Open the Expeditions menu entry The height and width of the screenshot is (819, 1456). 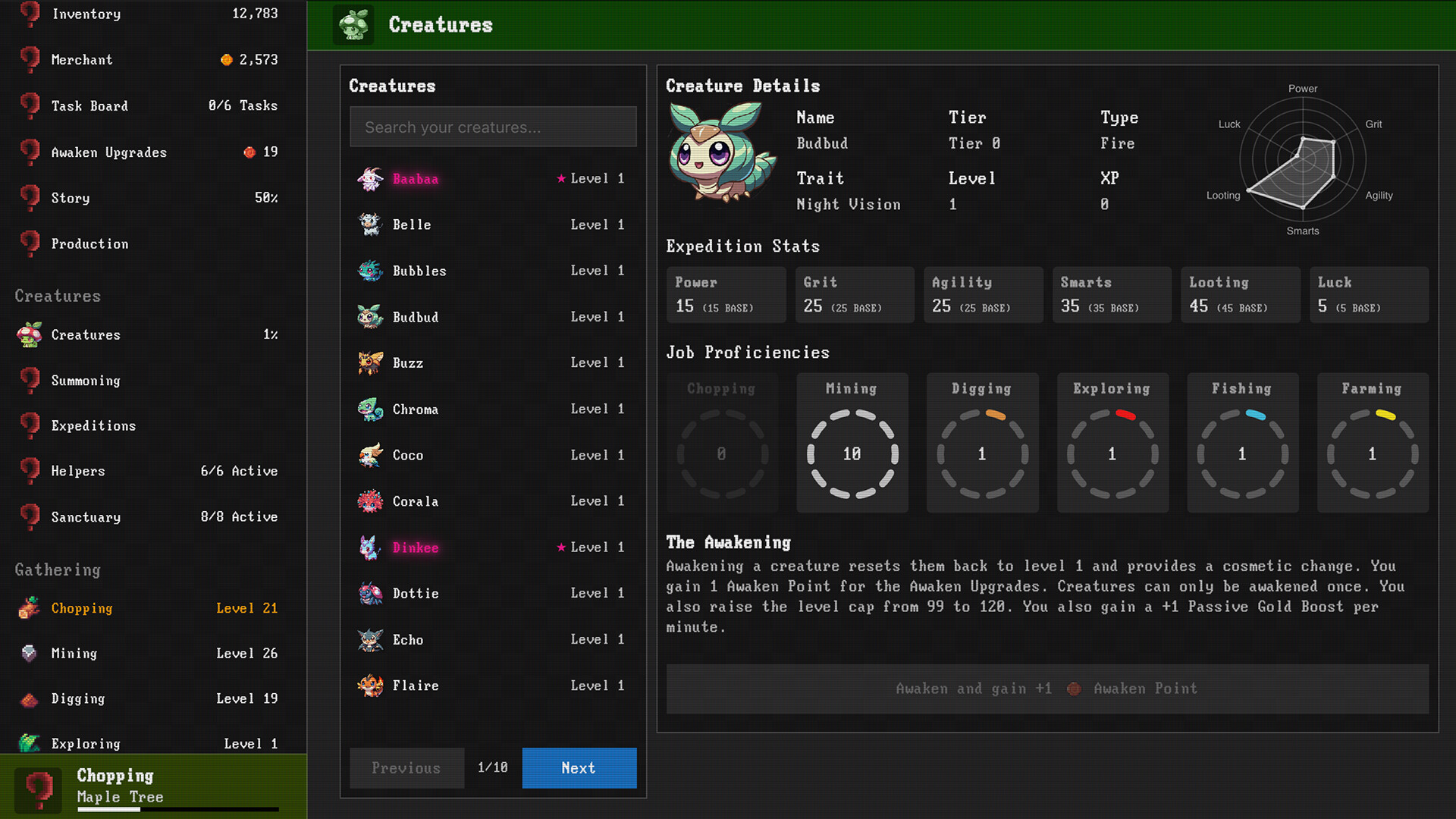(93, 425)
